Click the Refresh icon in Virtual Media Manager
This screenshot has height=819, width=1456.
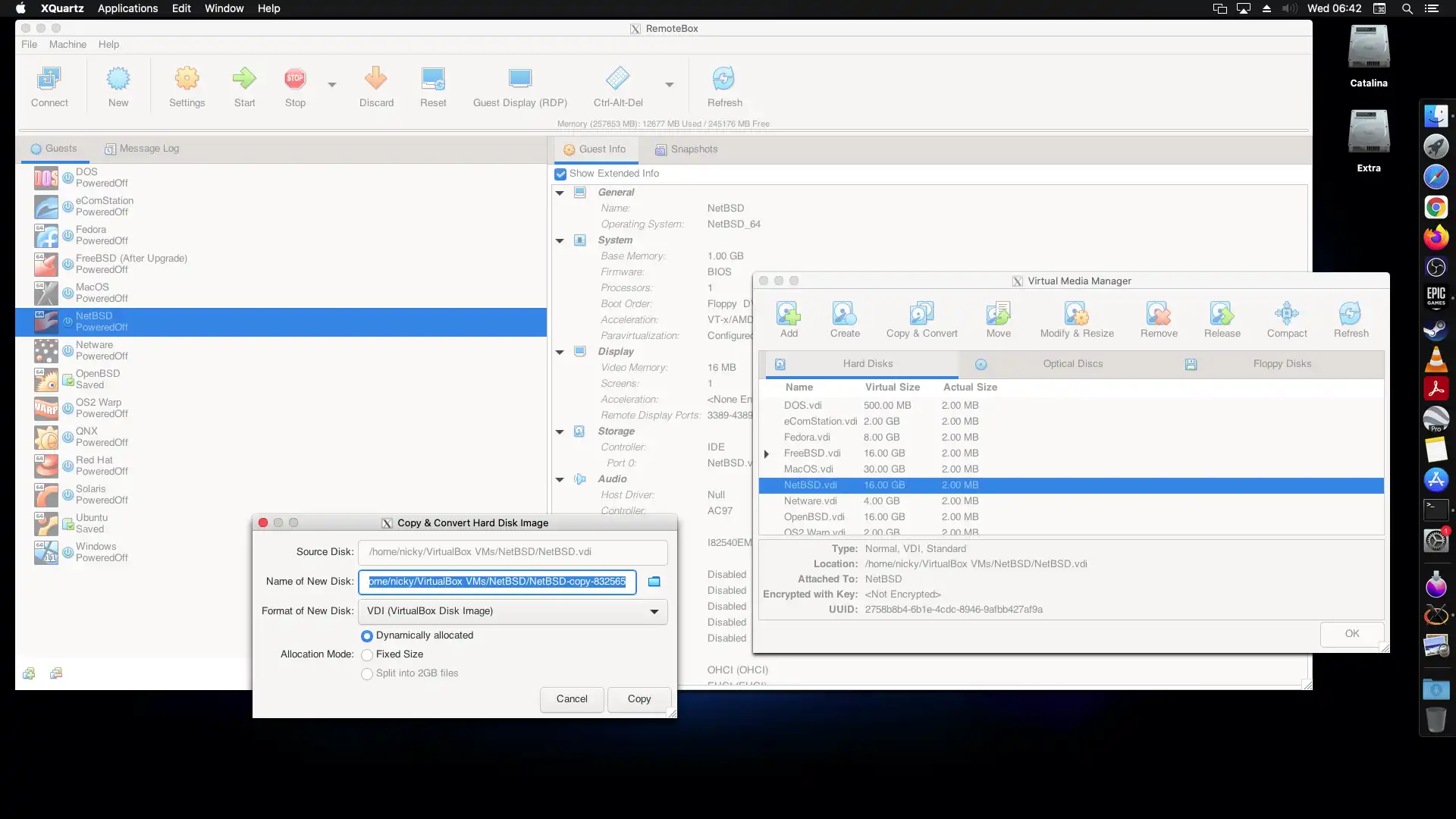[1351, 313]
